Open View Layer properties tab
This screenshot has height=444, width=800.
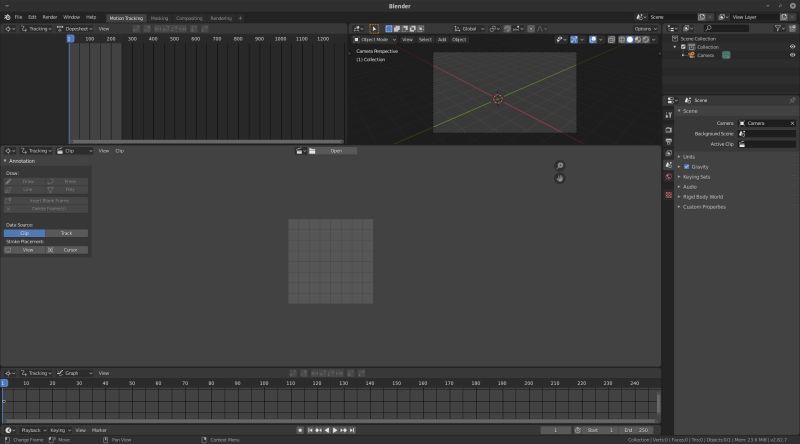[668, 153]
